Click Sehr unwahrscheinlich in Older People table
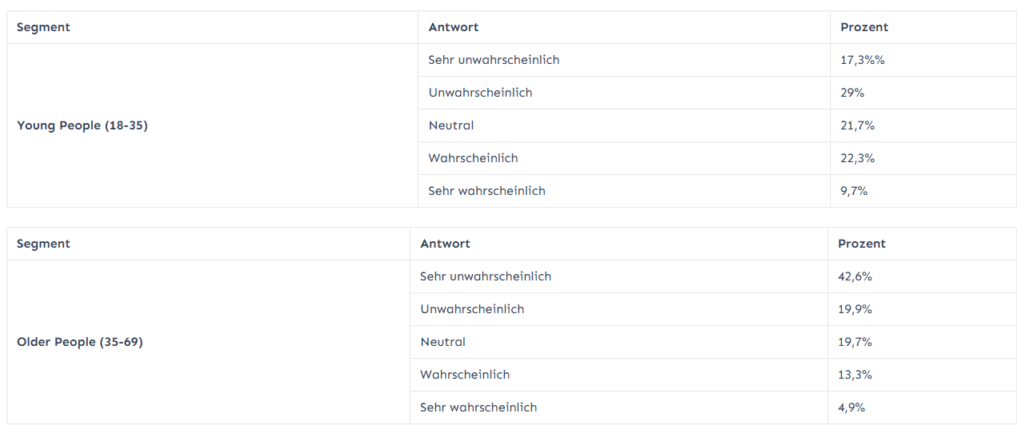 click(486, 276)
